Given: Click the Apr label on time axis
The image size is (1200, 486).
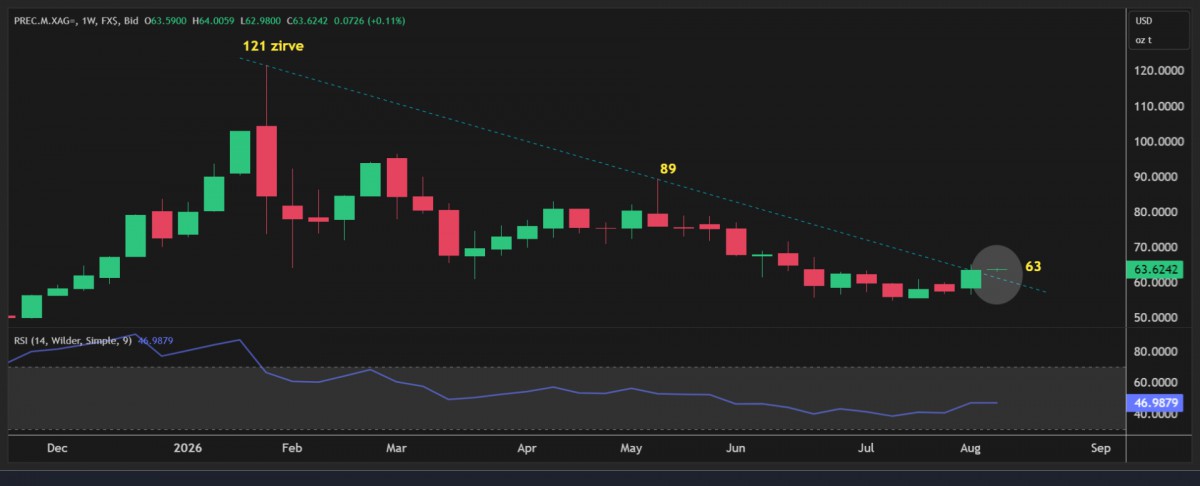Looking at the screenshot, I should (x=526, y=449).
